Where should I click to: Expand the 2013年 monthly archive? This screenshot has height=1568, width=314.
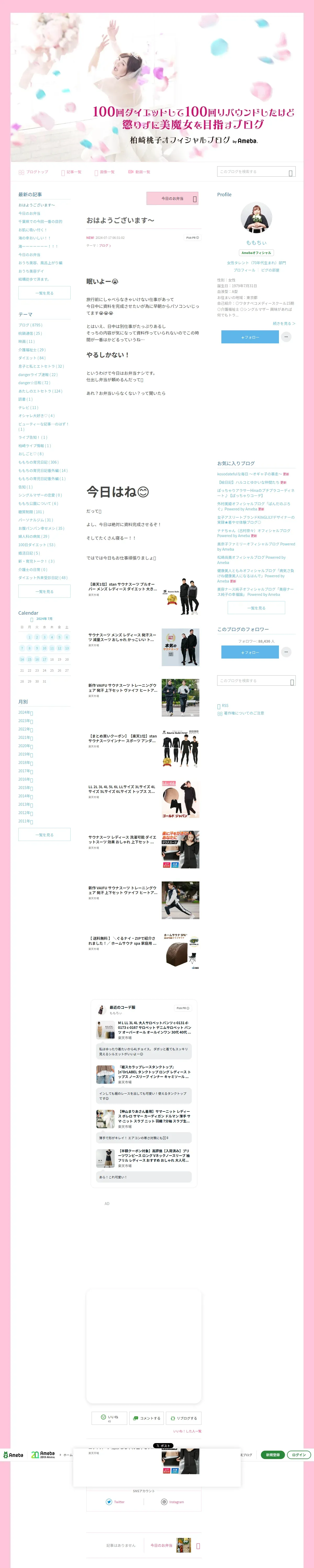click(26, 804)
